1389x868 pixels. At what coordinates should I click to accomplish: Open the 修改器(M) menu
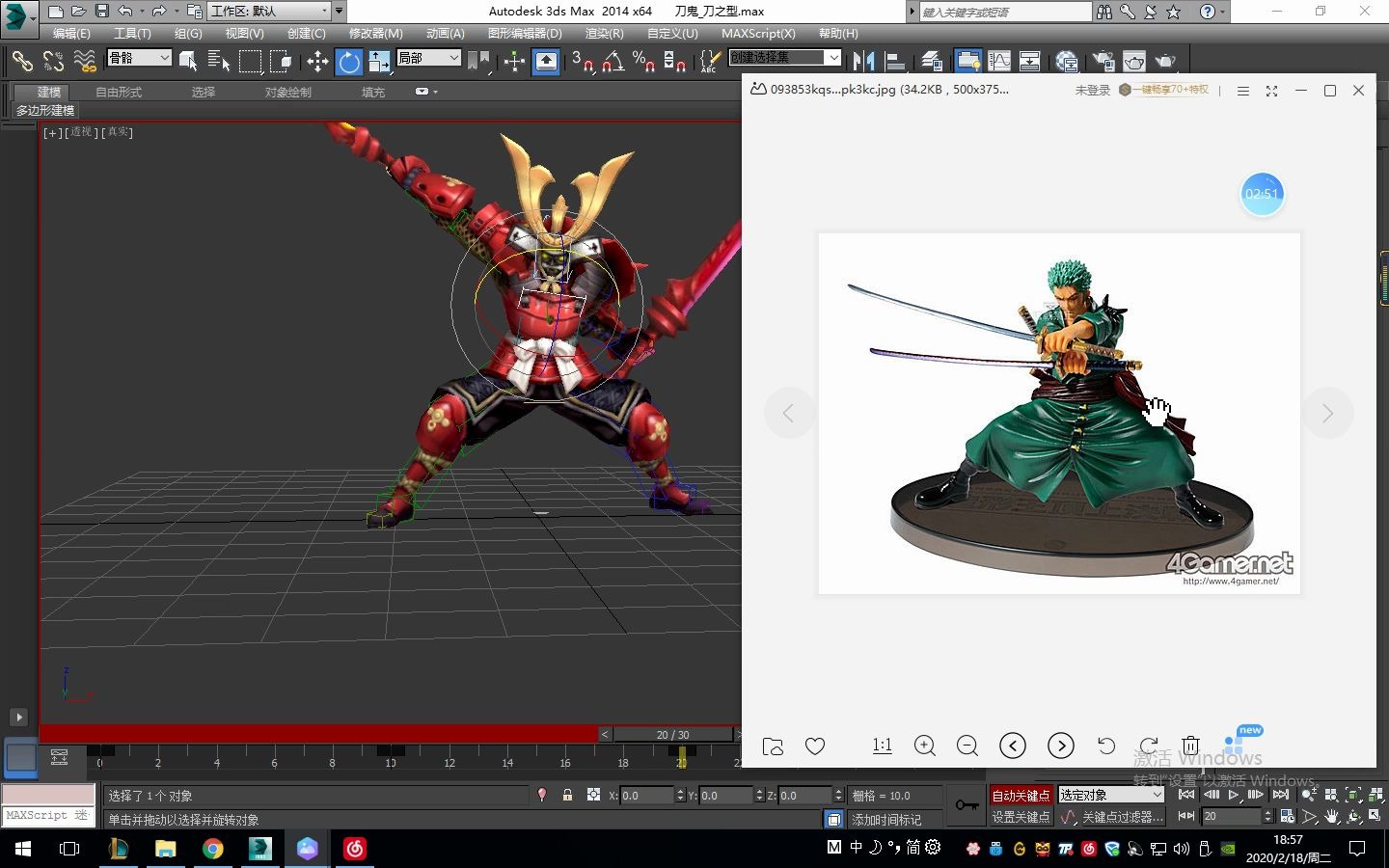[375, 33]
